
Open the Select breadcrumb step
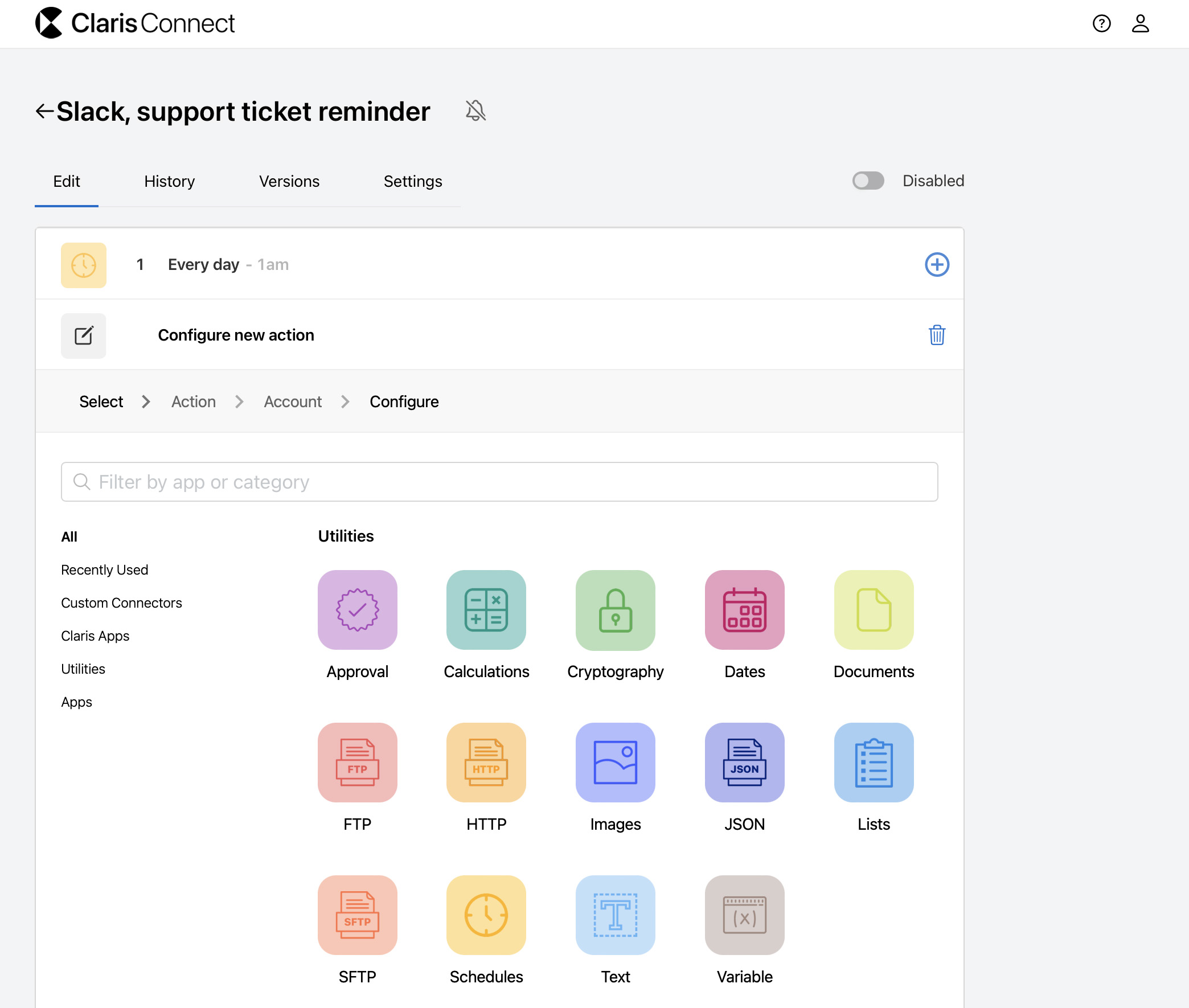pyautogui.click(x=101, y=401)
